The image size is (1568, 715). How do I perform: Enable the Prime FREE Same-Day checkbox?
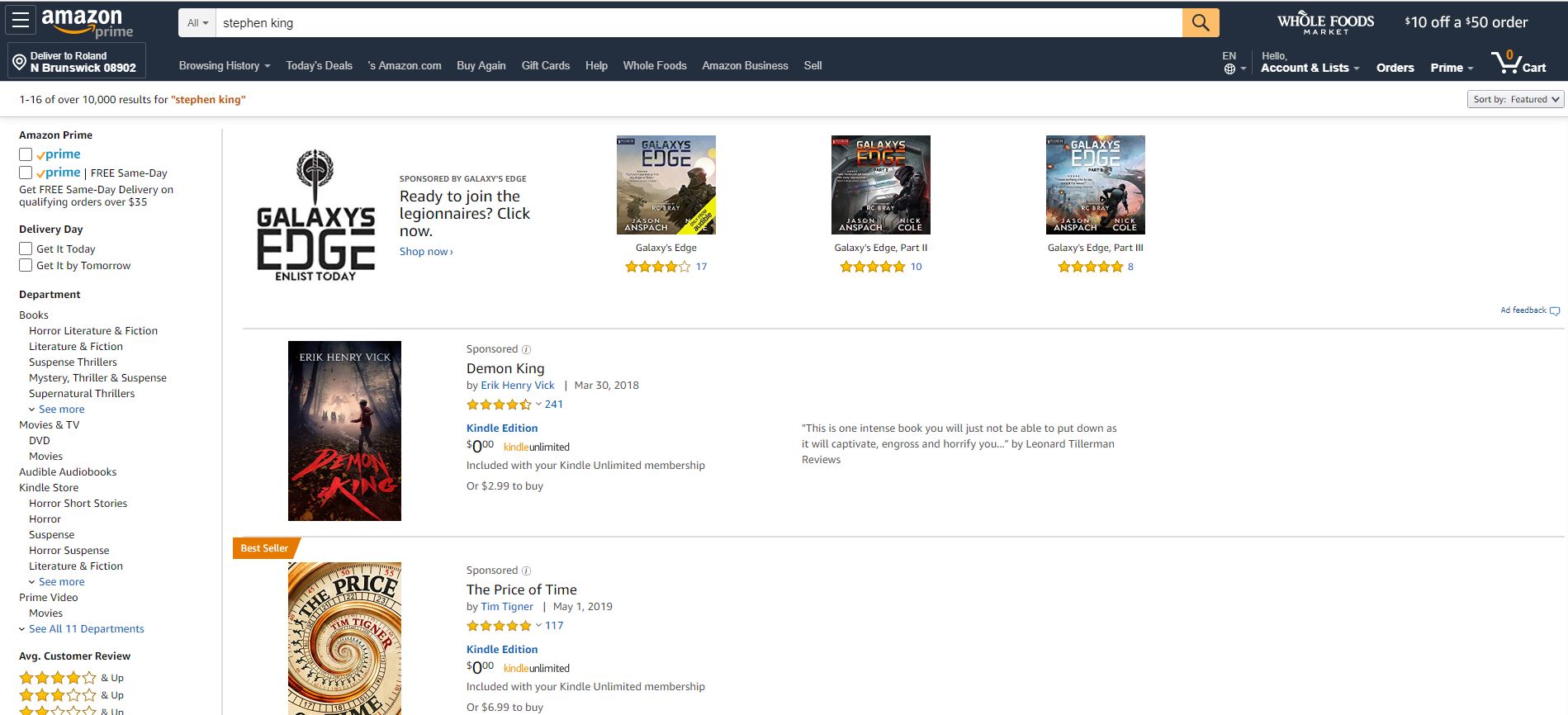point(26,173)
